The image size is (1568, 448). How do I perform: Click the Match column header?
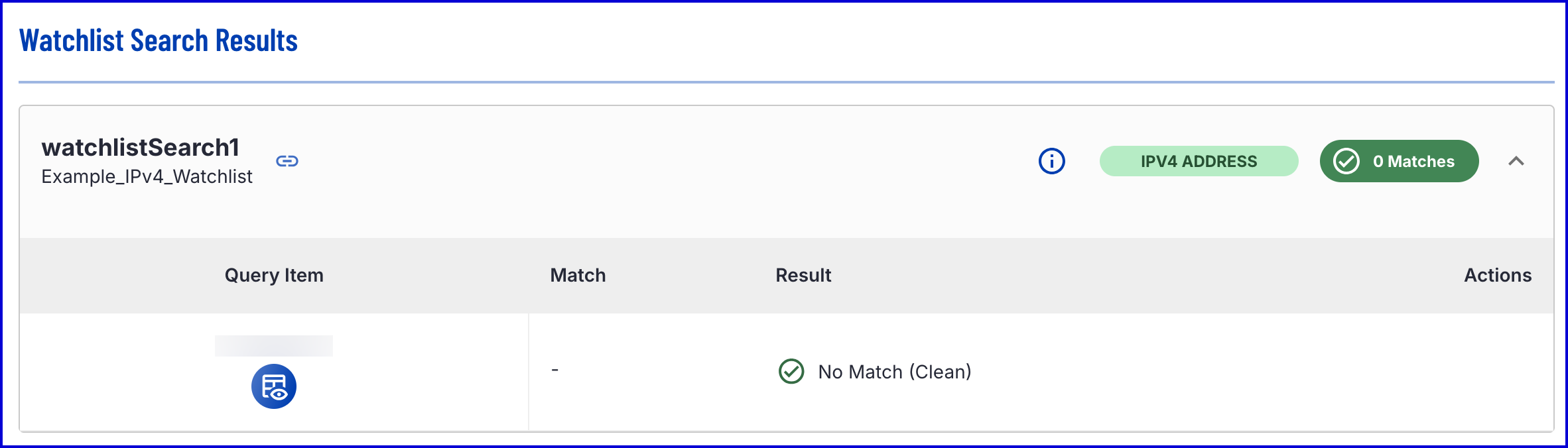578,275
